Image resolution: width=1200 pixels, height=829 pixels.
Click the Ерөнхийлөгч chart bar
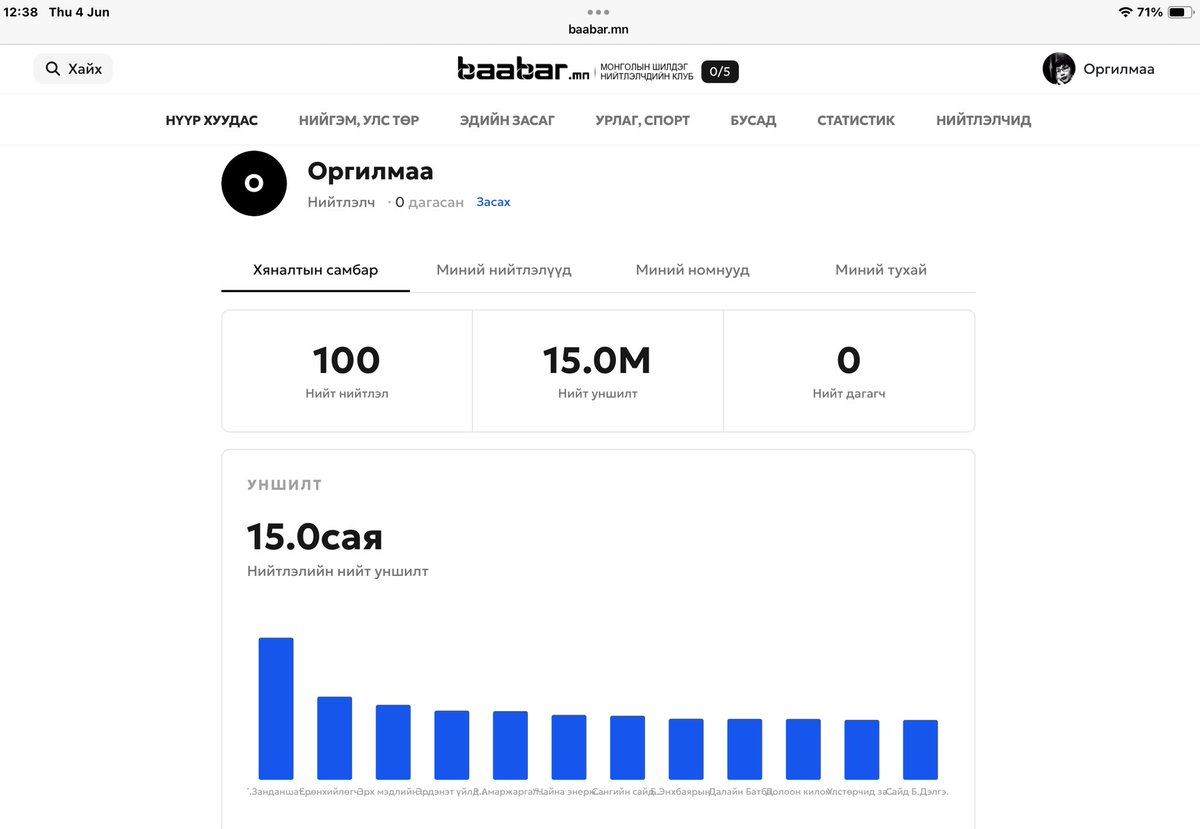coord(335,738)
